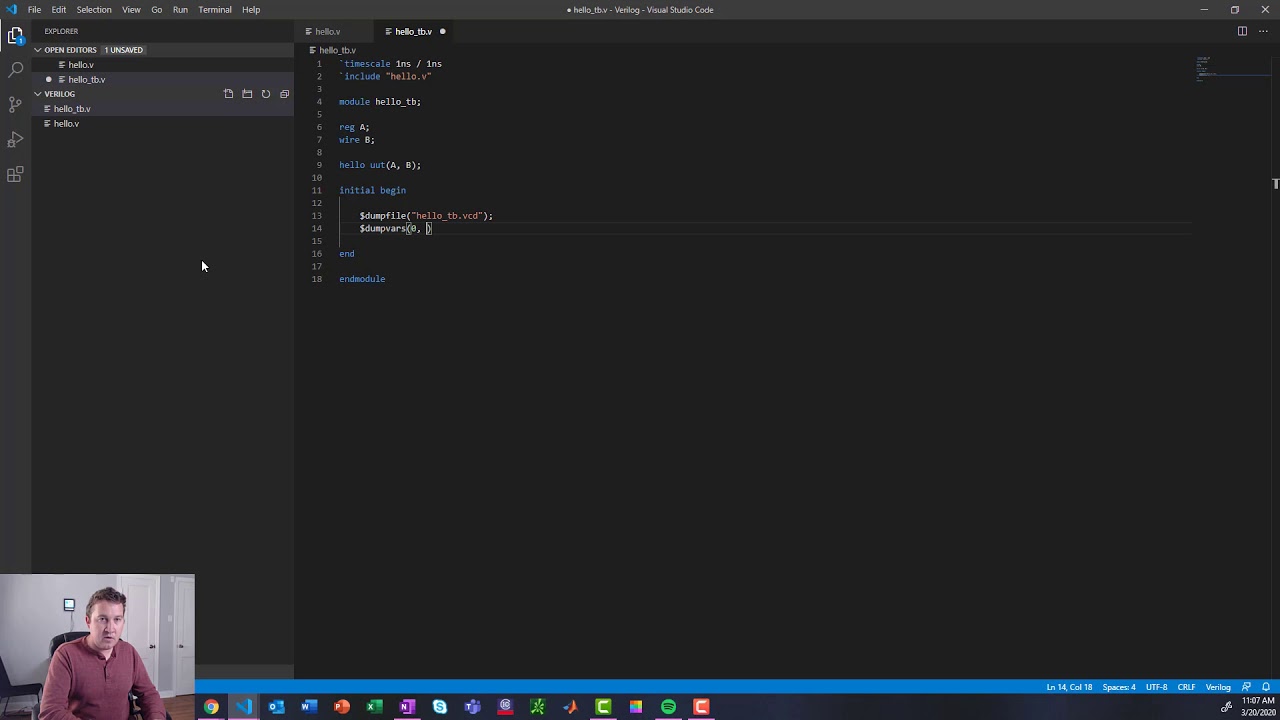Click line number 9 in the gutter

click(x=319, y=165)
